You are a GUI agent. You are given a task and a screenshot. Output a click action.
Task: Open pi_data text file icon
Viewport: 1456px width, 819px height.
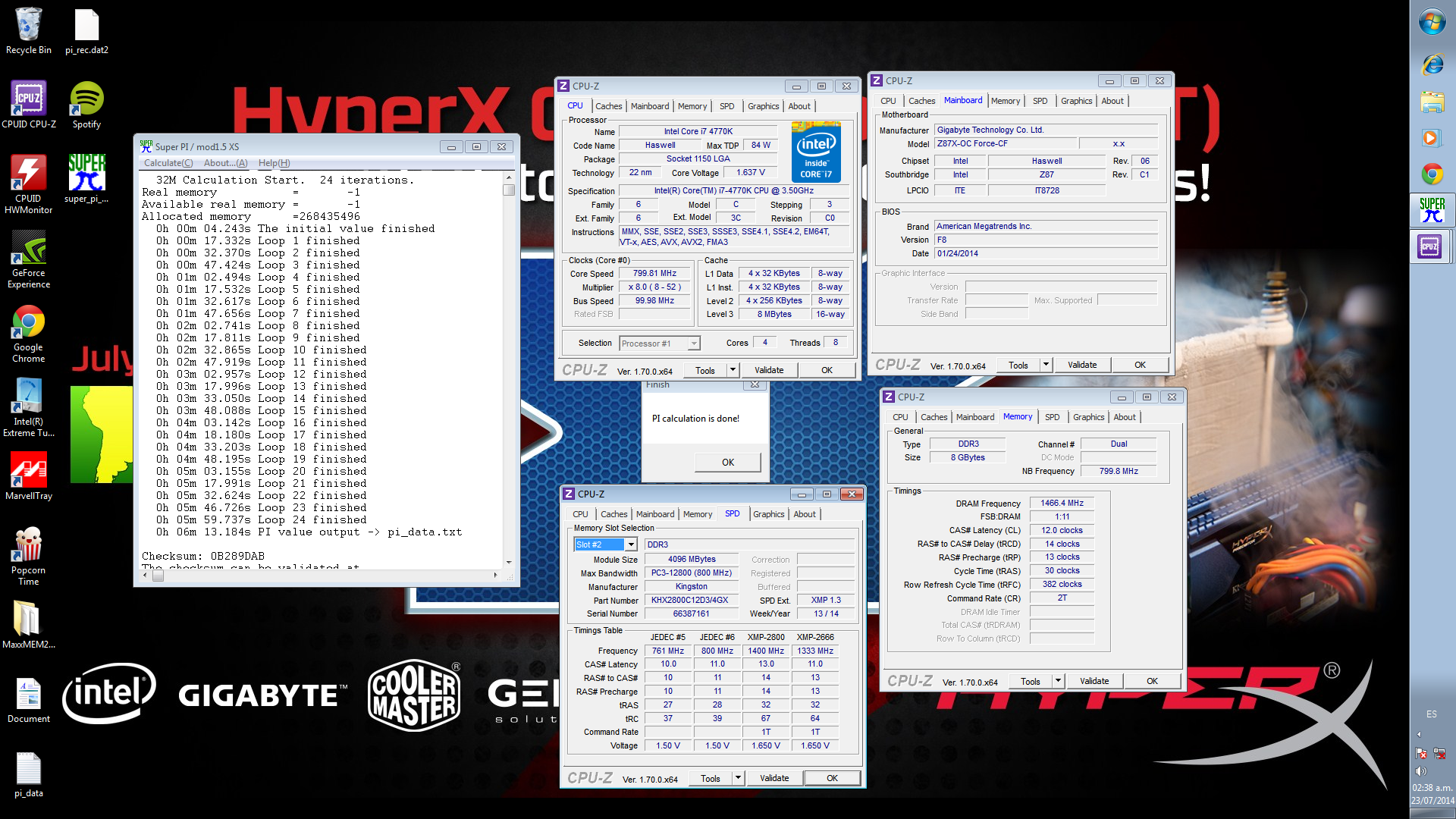tap(28, 773)
